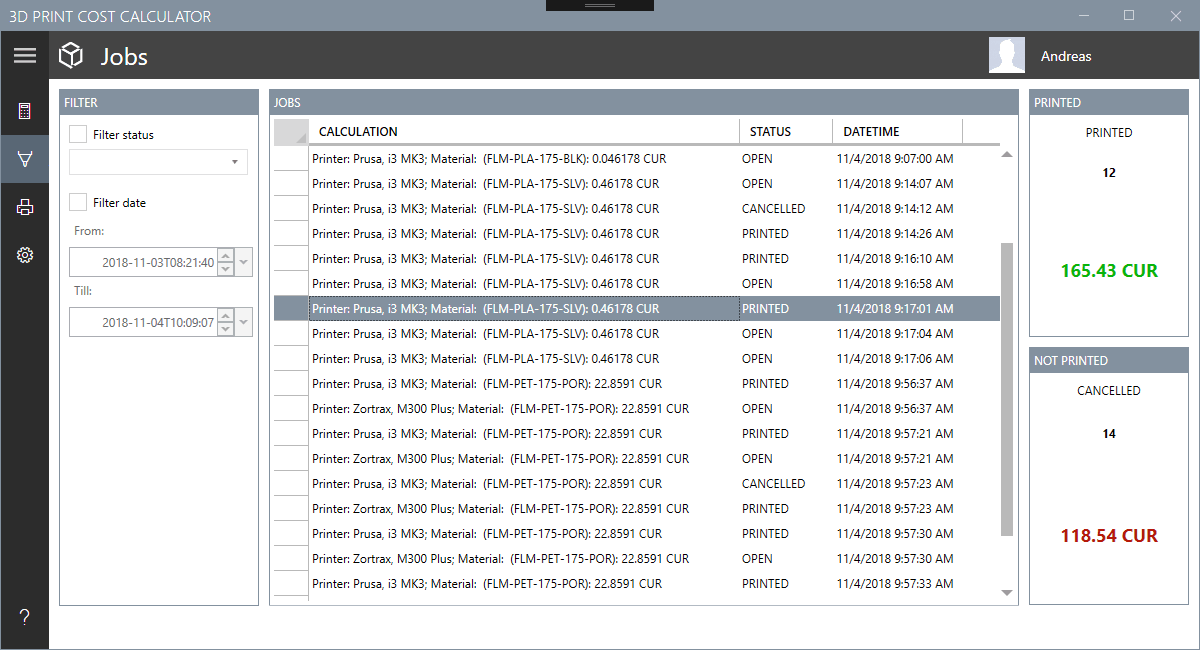Click the jobs list scroll down arrow
This screenshot has width=1200, height=650.
tap(1007, 594)
